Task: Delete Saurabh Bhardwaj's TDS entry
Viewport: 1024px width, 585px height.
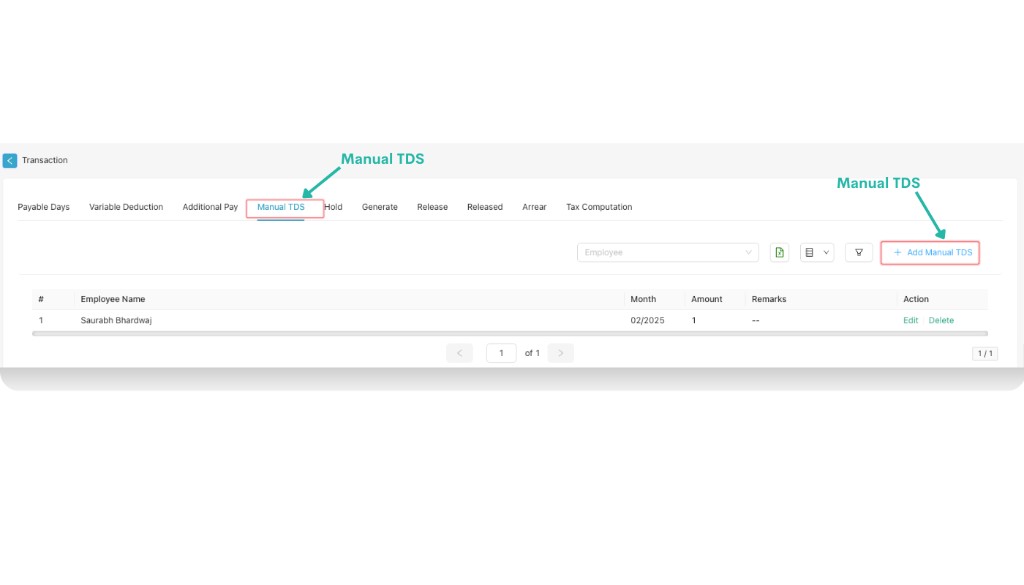Action: pyautogui.click(x=941, y=321)
